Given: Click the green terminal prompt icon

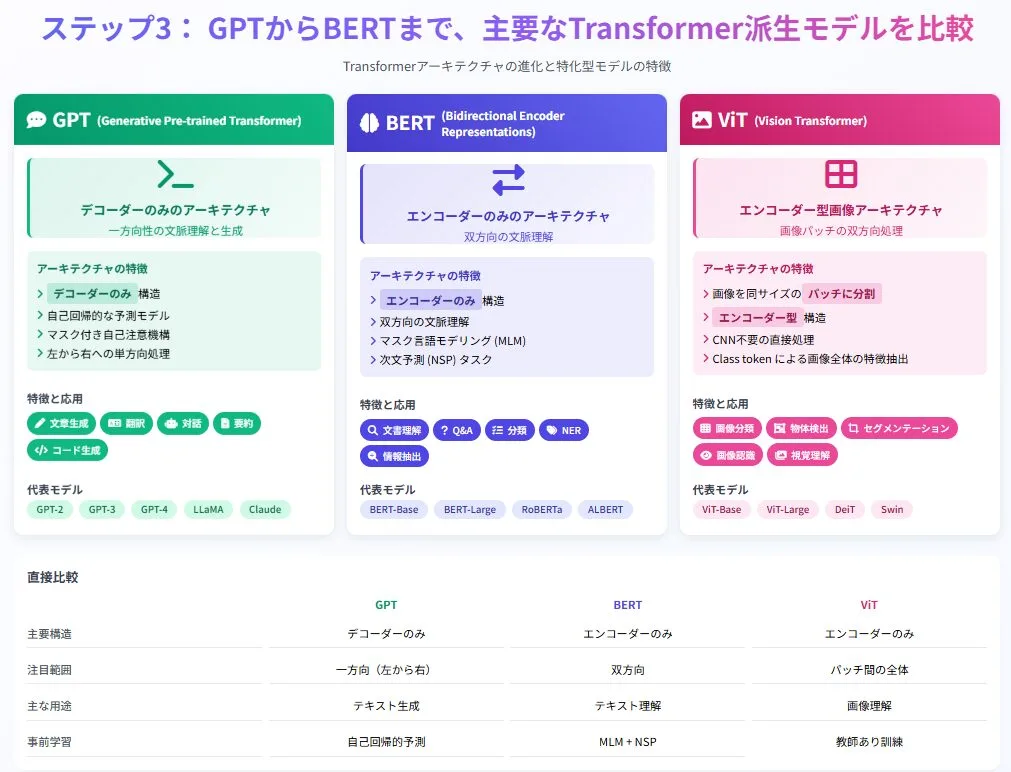Looking at the screenshot, I should [175, 175].
